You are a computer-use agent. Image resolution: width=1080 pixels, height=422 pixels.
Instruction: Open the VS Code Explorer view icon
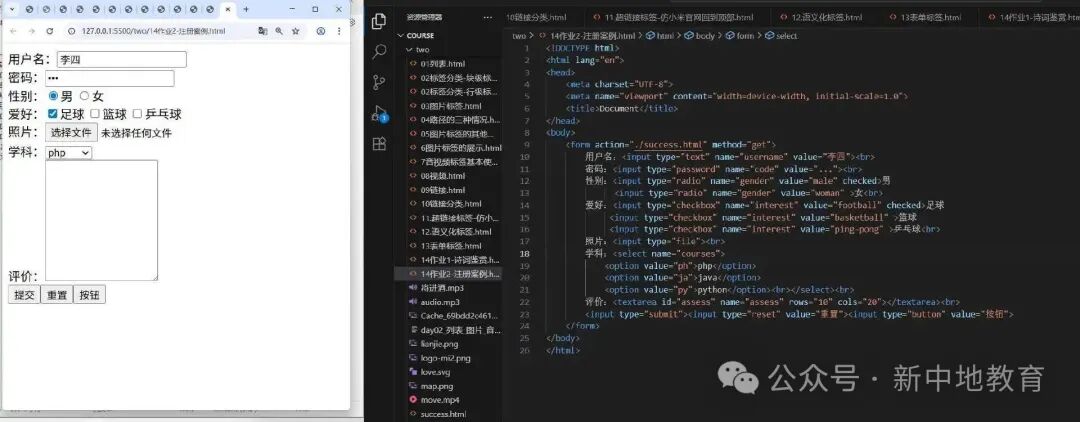[378, 21]
